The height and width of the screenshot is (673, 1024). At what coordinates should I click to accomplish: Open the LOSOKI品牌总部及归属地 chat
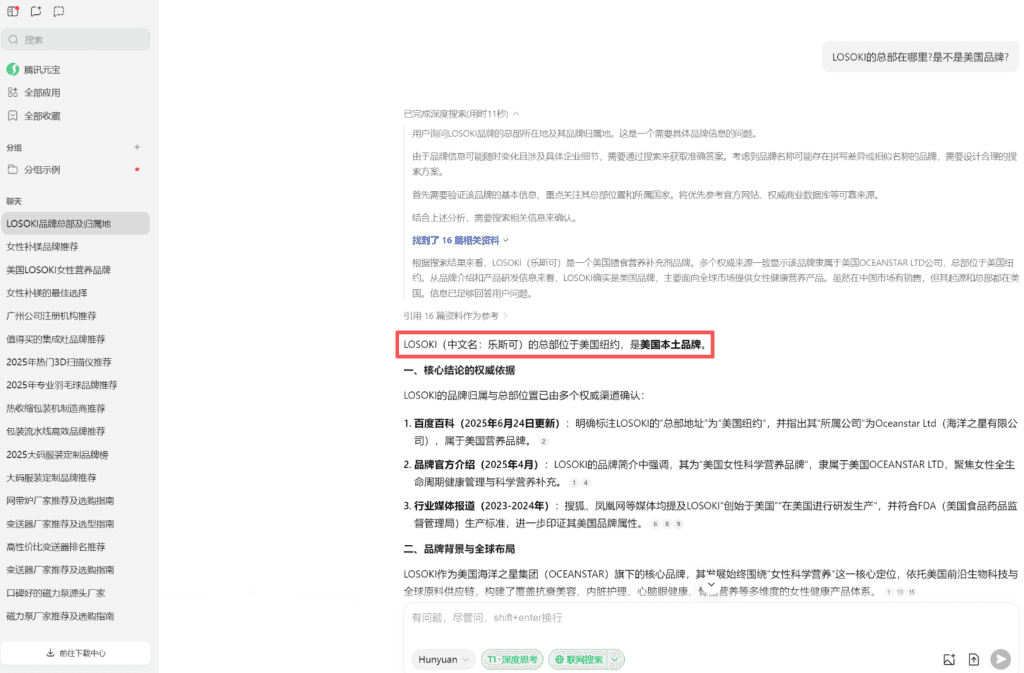coord(75,222)
